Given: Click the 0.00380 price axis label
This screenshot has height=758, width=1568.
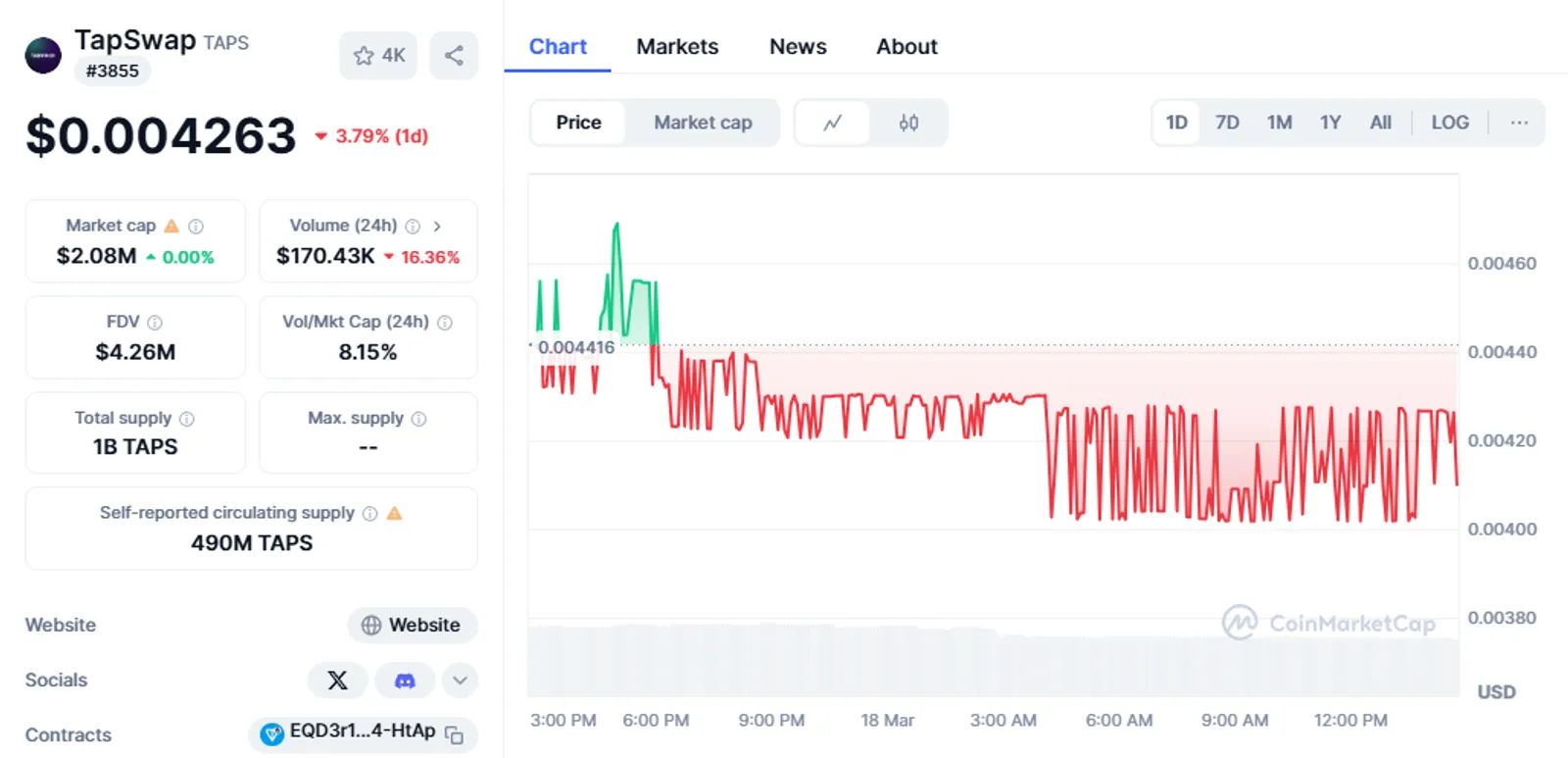Looking at the screenshot, I should (x=1501, y=618).
